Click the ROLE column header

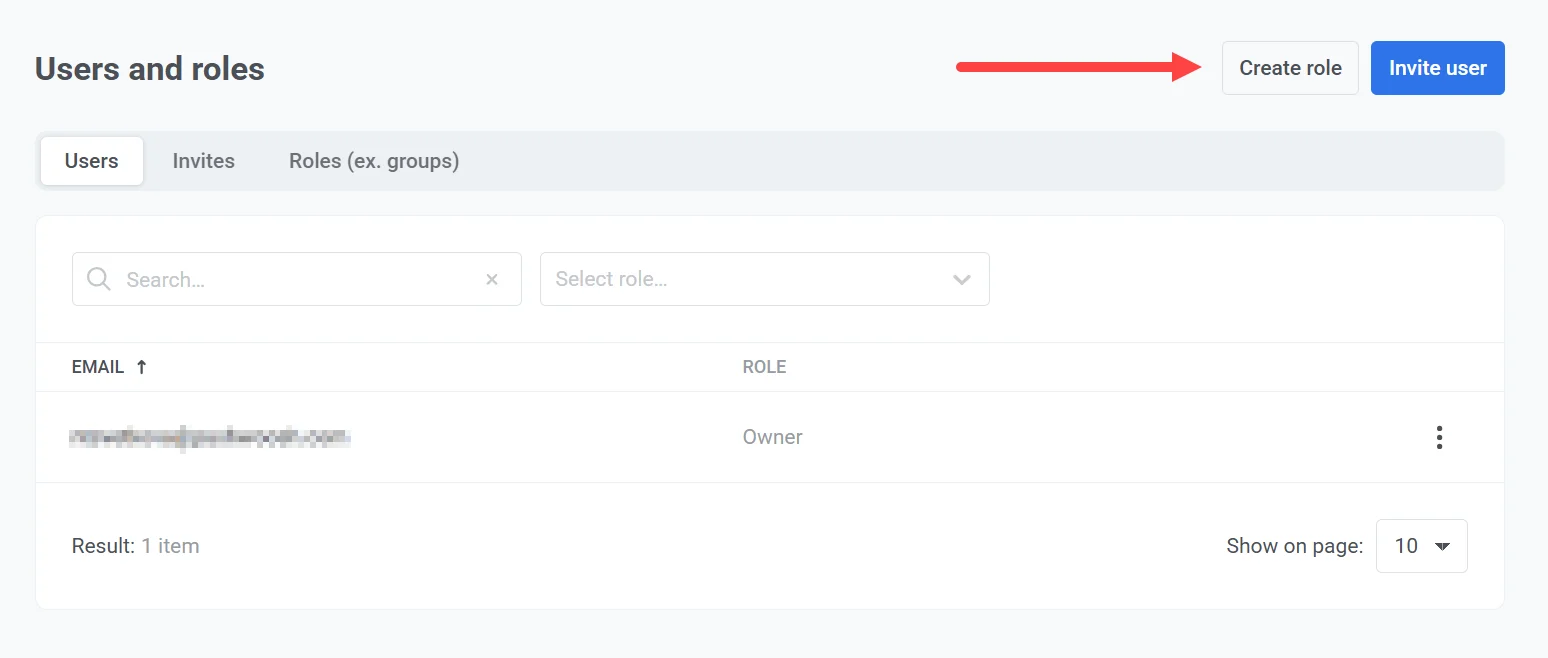coord(764,367)
